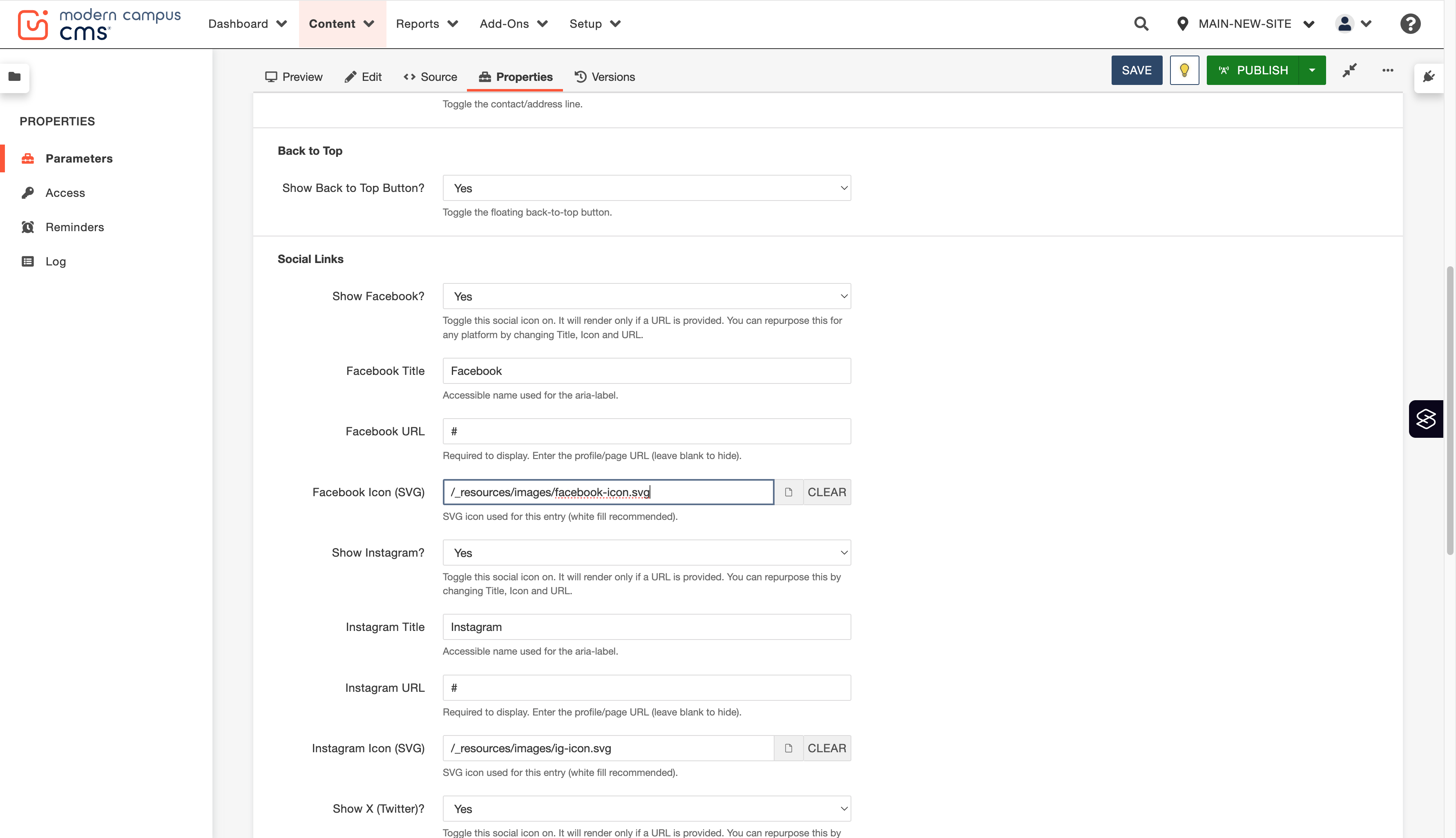
Task: Open the Show Facebook dropdown
Action: point(647,296)
